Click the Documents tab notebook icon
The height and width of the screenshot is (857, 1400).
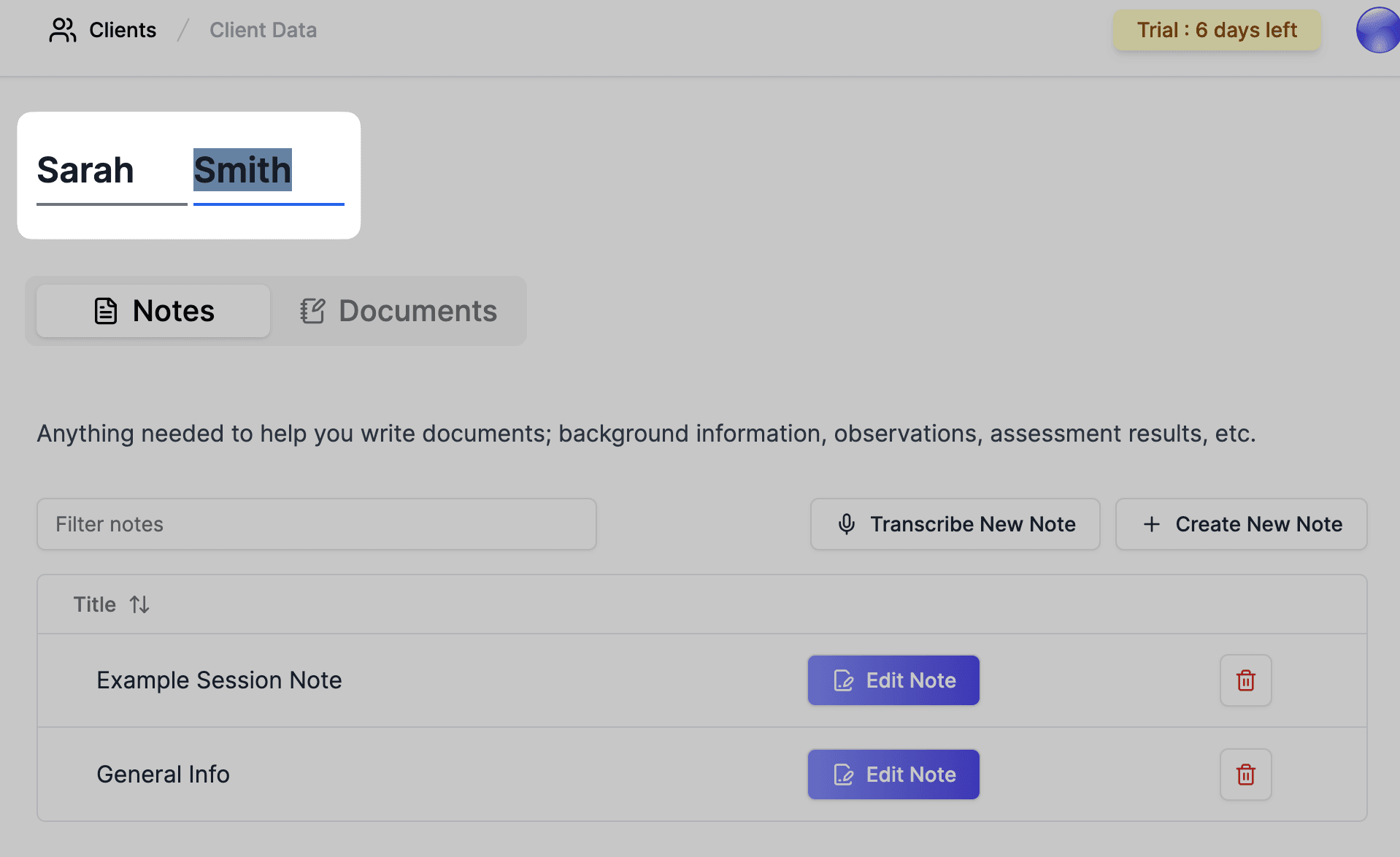312,311
